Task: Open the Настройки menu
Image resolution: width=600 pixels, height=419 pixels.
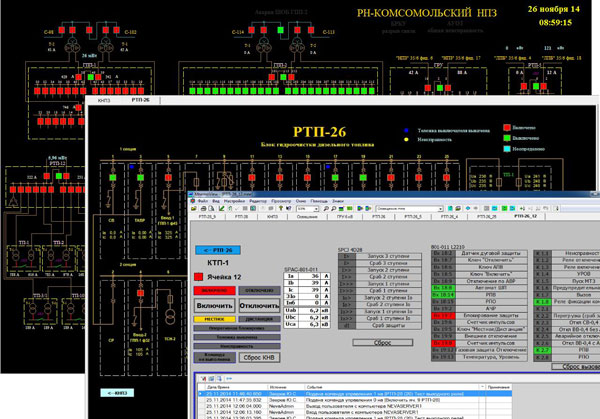Action: click(x=234, y=201)
